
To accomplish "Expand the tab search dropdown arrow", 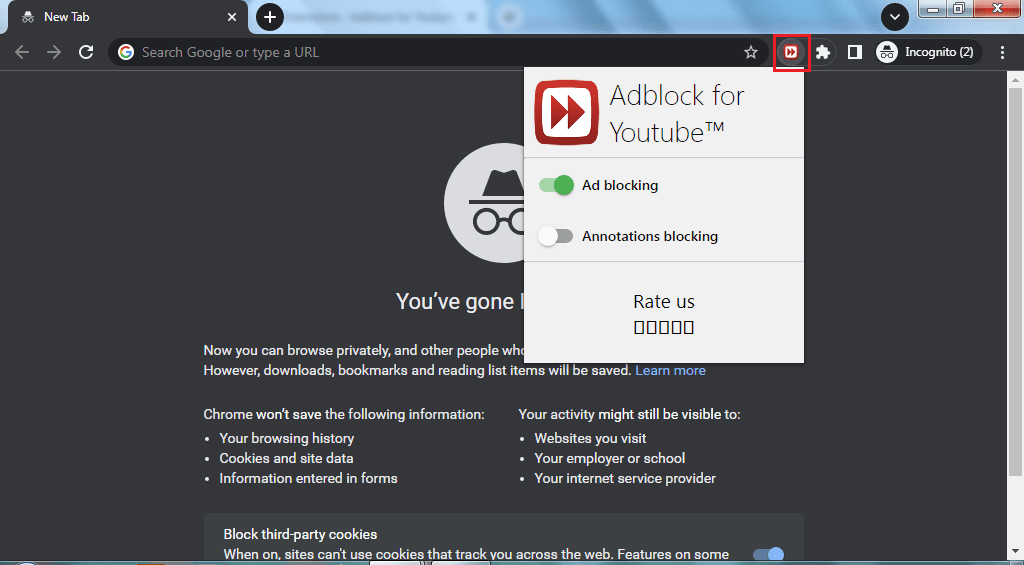I will pos(893,17).
